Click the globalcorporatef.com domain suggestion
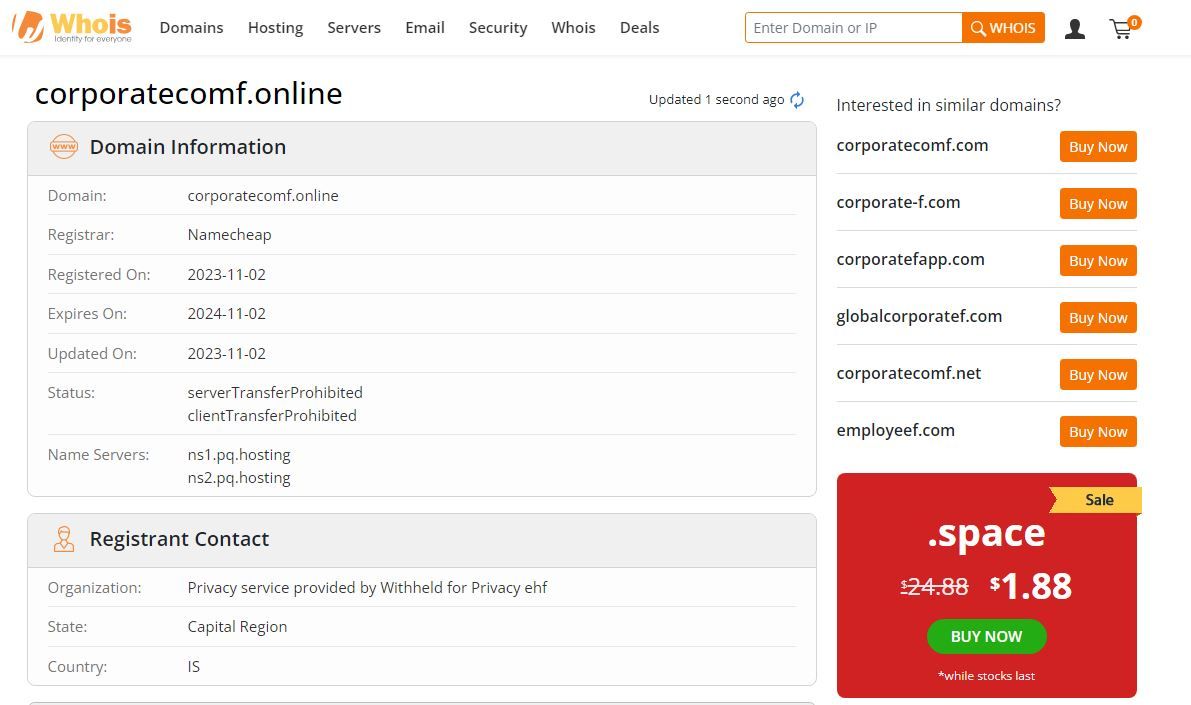 [919, 316]
